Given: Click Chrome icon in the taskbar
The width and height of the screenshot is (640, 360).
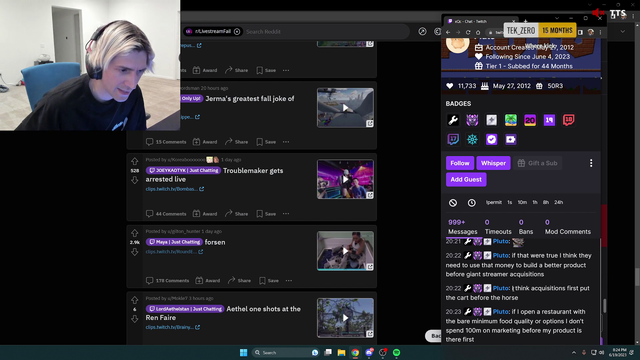Looking at the screenshot, I should (355, 352).
